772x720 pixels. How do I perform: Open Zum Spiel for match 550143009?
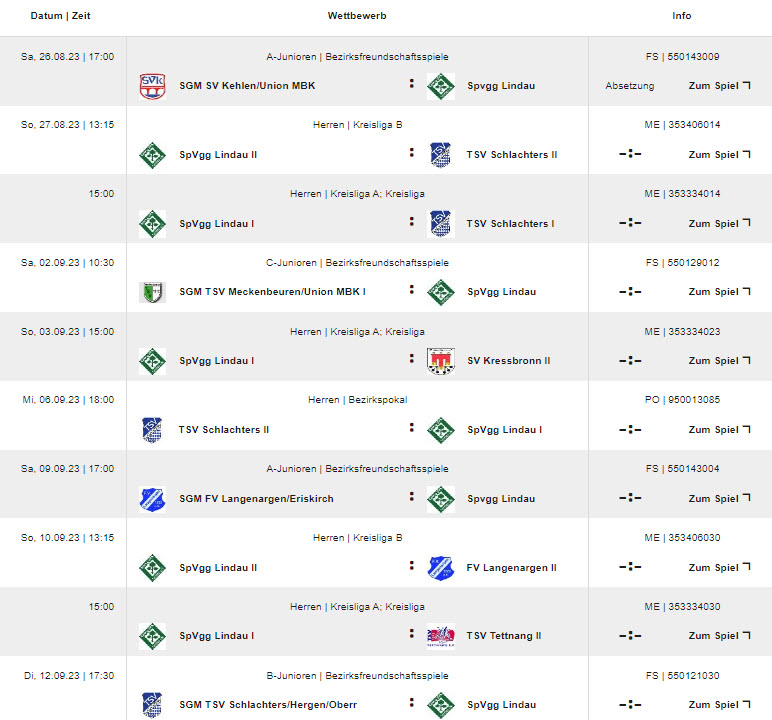pos(719,86)
